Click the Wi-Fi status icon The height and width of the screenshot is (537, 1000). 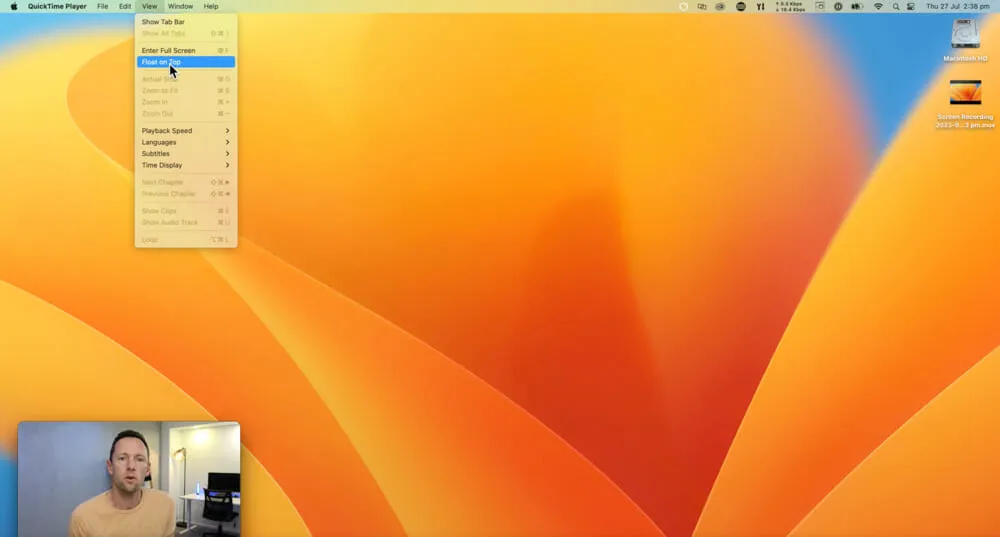click(878, 6)
